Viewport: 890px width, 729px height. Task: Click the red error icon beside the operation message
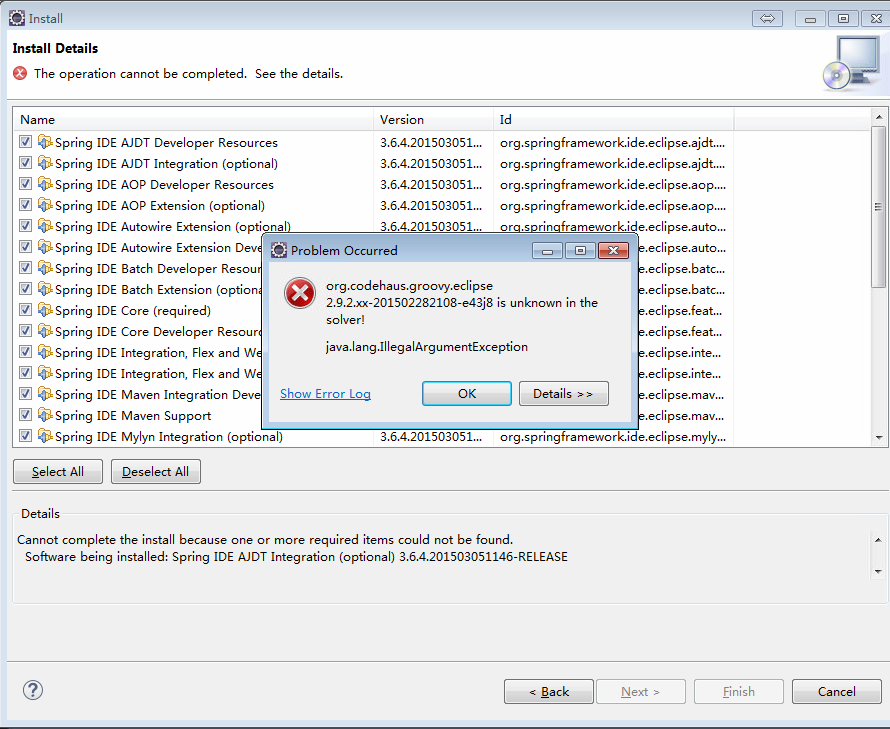pyautogui.click(x=20, y=73)
